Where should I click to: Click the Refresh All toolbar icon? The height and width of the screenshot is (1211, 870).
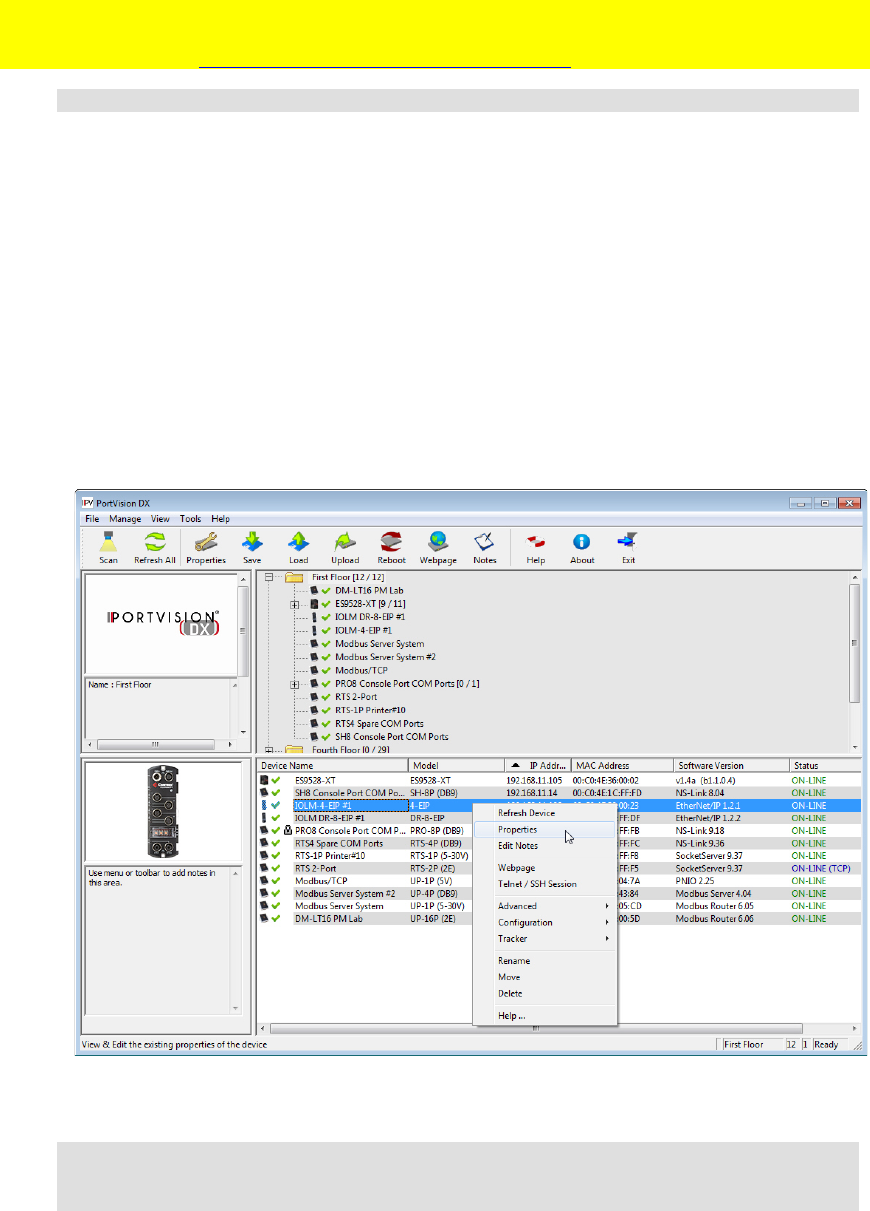click(154, 548)
